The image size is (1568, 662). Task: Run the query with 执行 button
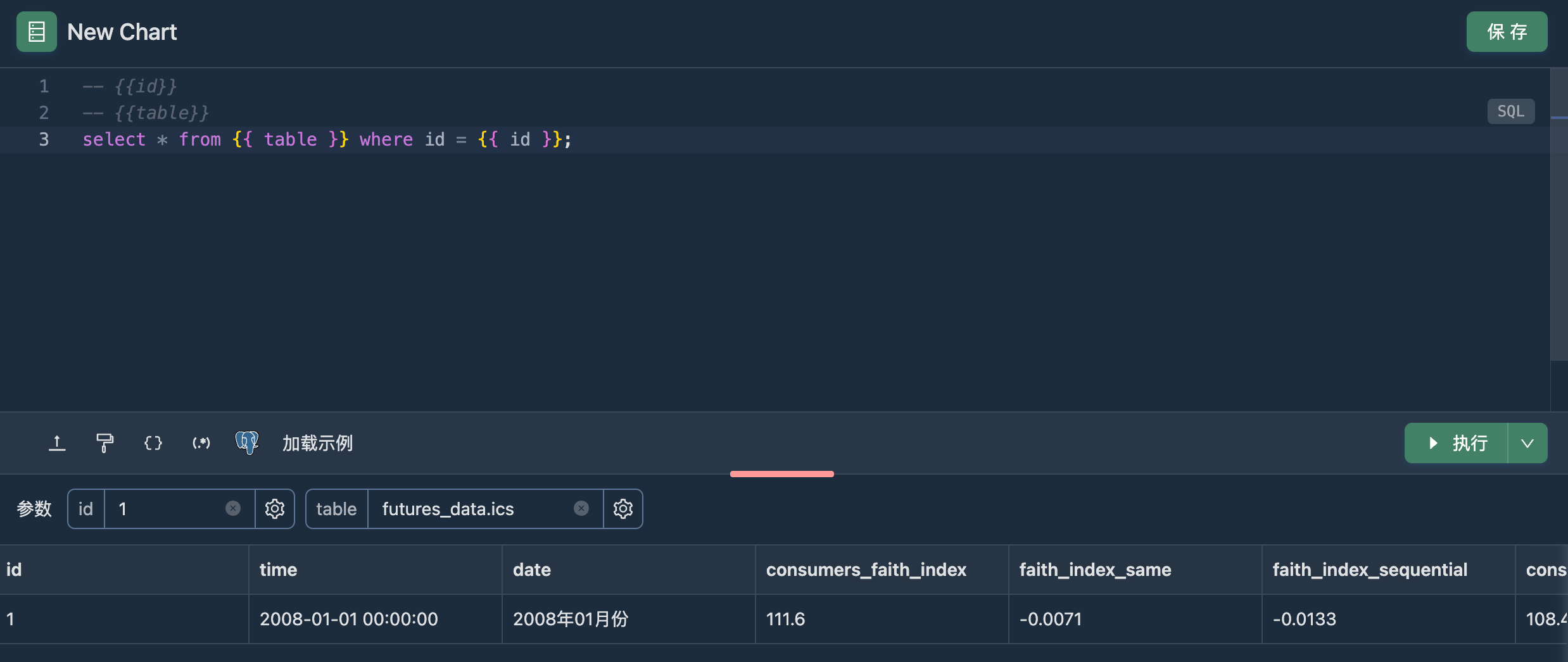(1456, 443)
